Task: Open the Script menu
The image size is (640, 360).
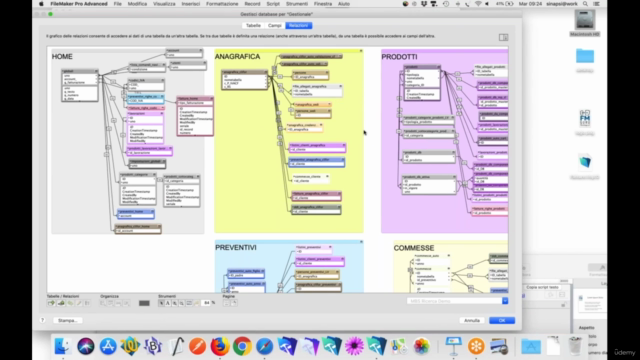Action: tap(273, 4)
